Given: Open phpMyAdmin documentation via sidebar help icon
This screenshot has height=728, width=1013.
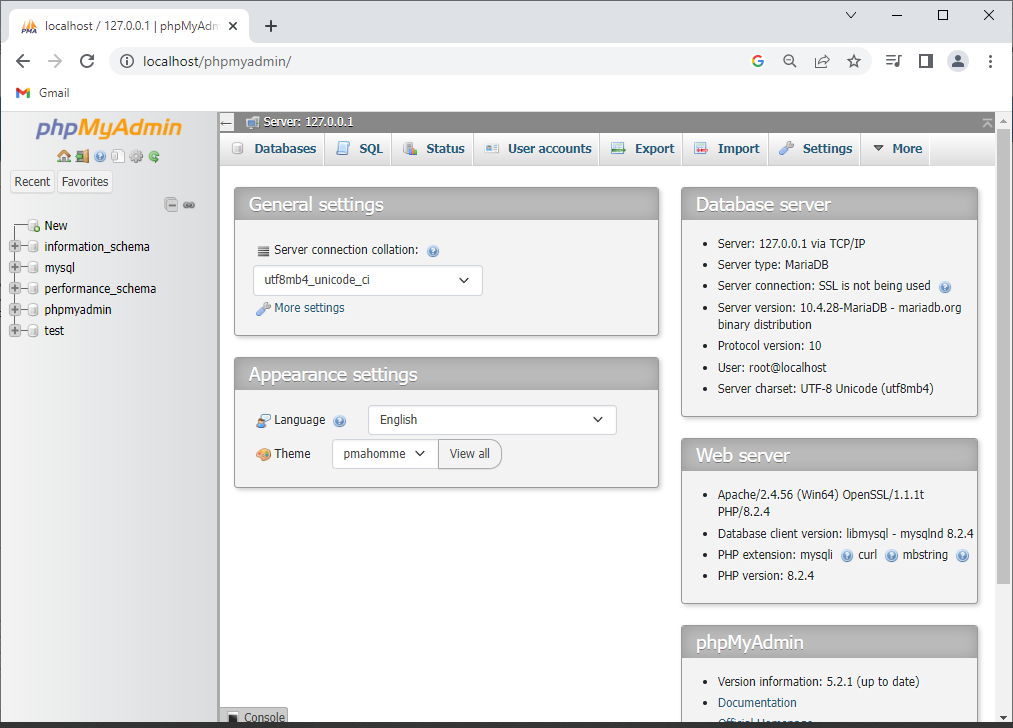Looking at the screenshot, I should [x=100, y=156].
